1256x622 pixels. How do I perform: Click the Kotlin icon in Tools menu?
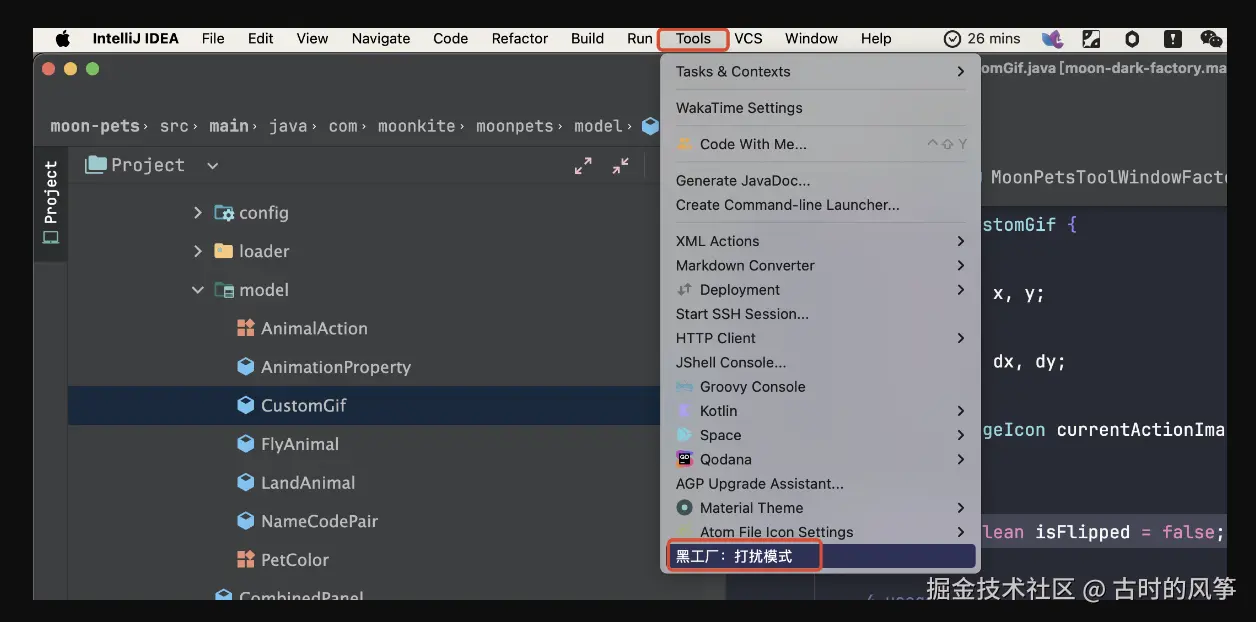pyautogui.click(x=684, y=411)
